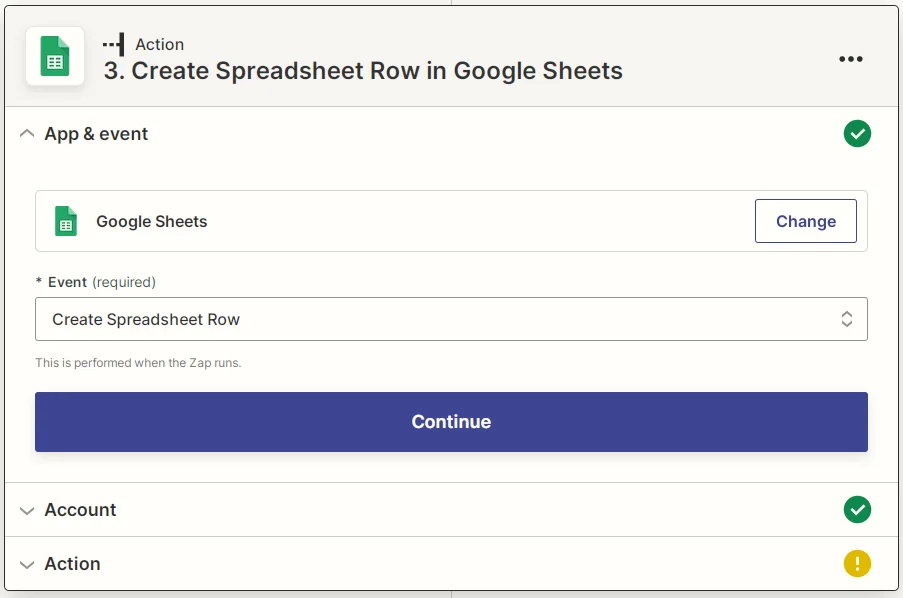The width and height of the screenshot is (903, 598).
Task: Click the Google Sheets logo in the app selector
Action: (x=68, y=221)
